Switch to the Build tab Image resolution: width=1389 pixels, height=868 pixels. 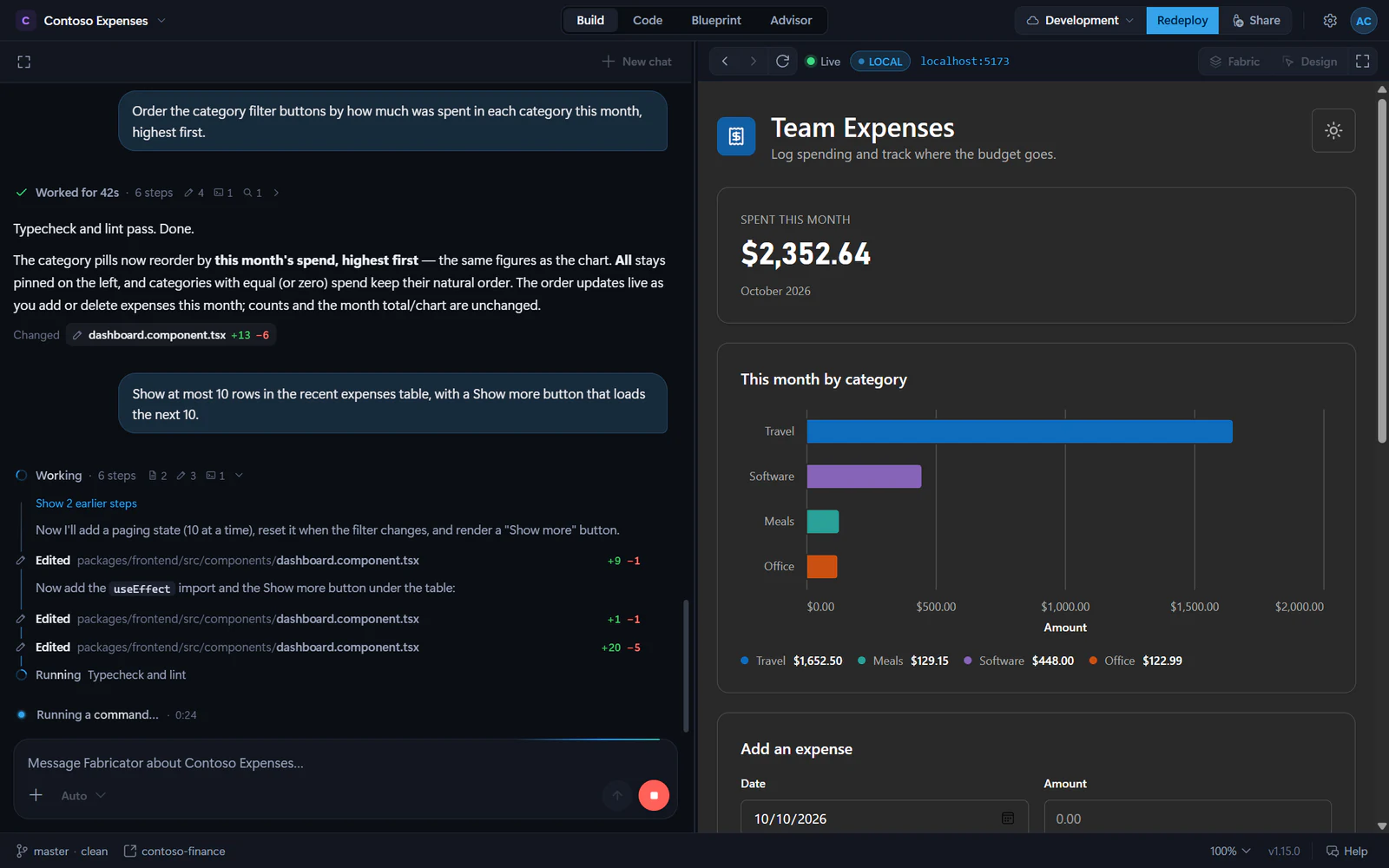coord(590,21)
